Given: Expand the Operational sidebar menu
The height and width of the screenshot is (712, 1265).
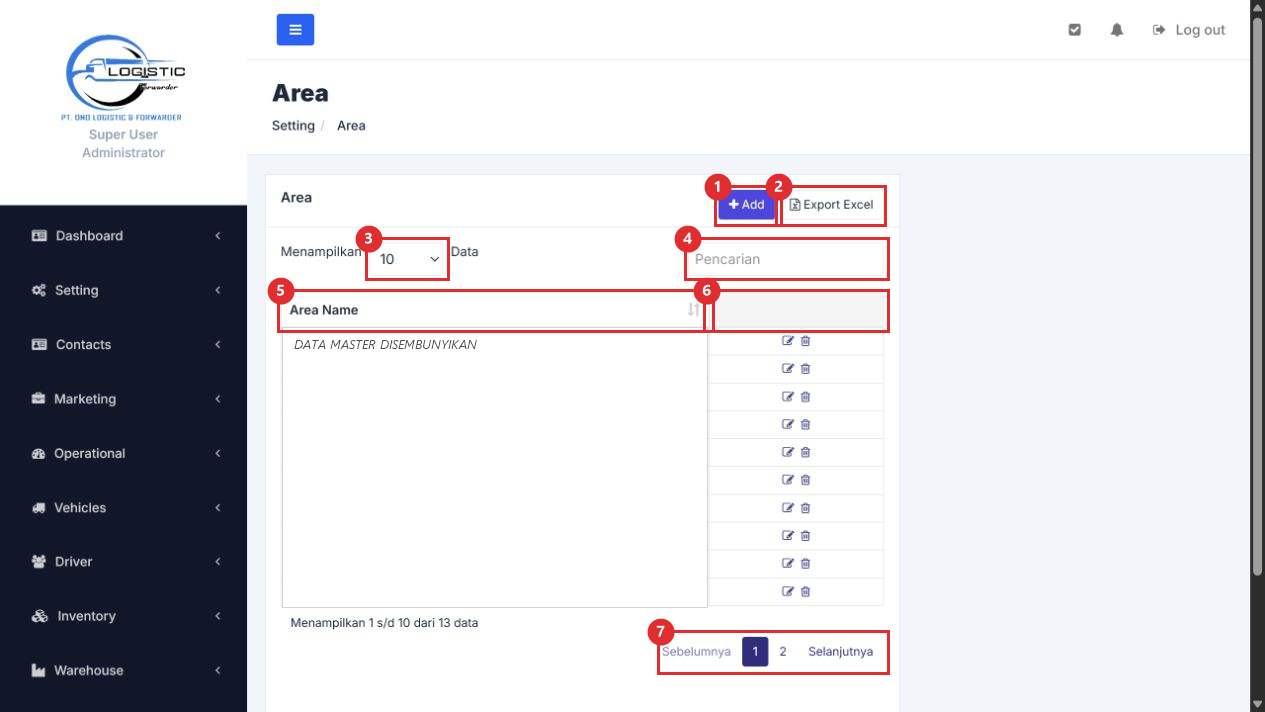Looking at the screenshot, I should coord(123,453).
